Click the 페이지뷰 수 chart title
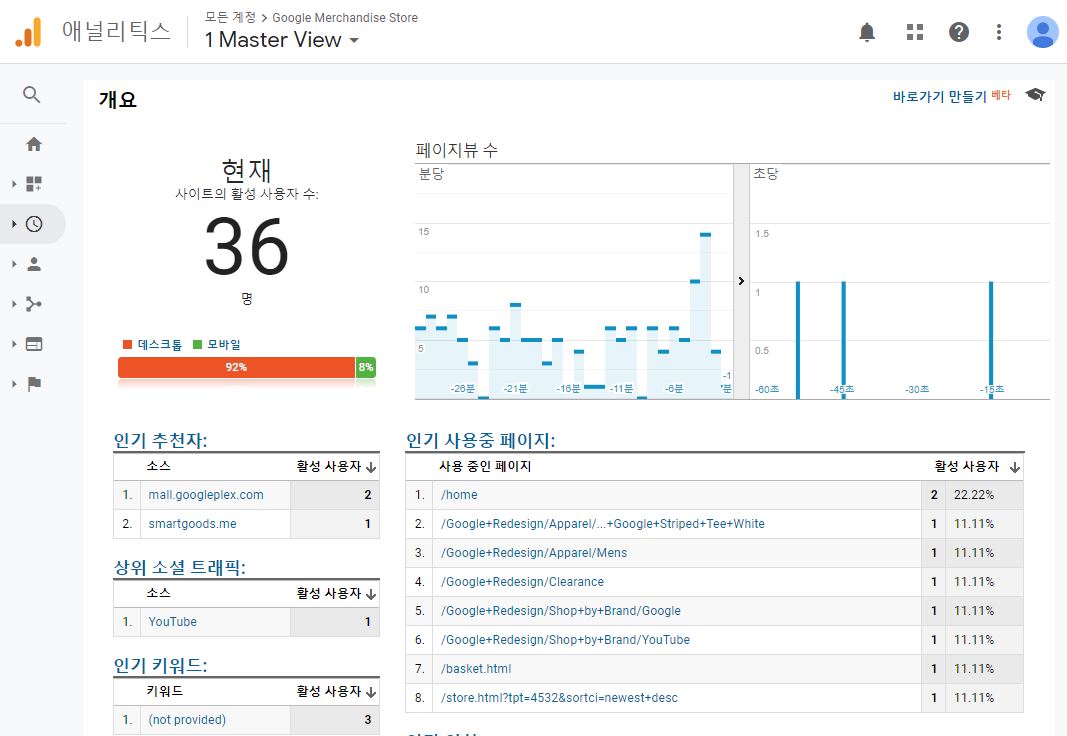The width and height of the screenshot is (1067, 736). [457, 150]
